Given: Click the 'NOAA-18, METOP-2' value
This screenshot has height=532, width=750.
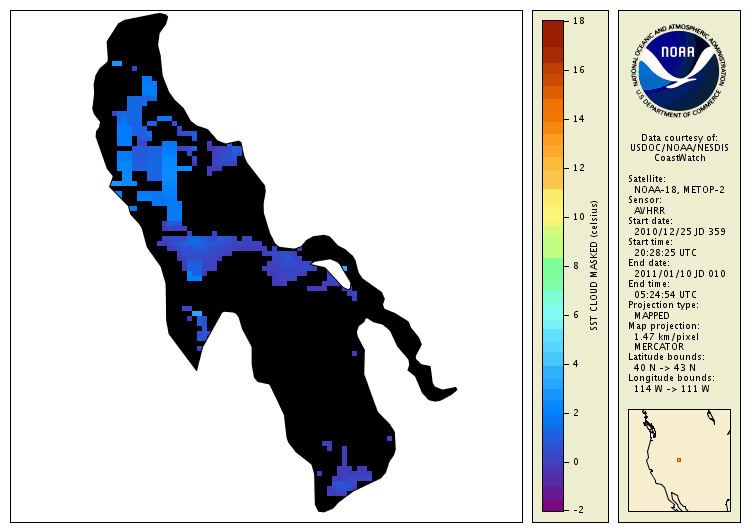Looking at the screenshot, I should [679, 189].
